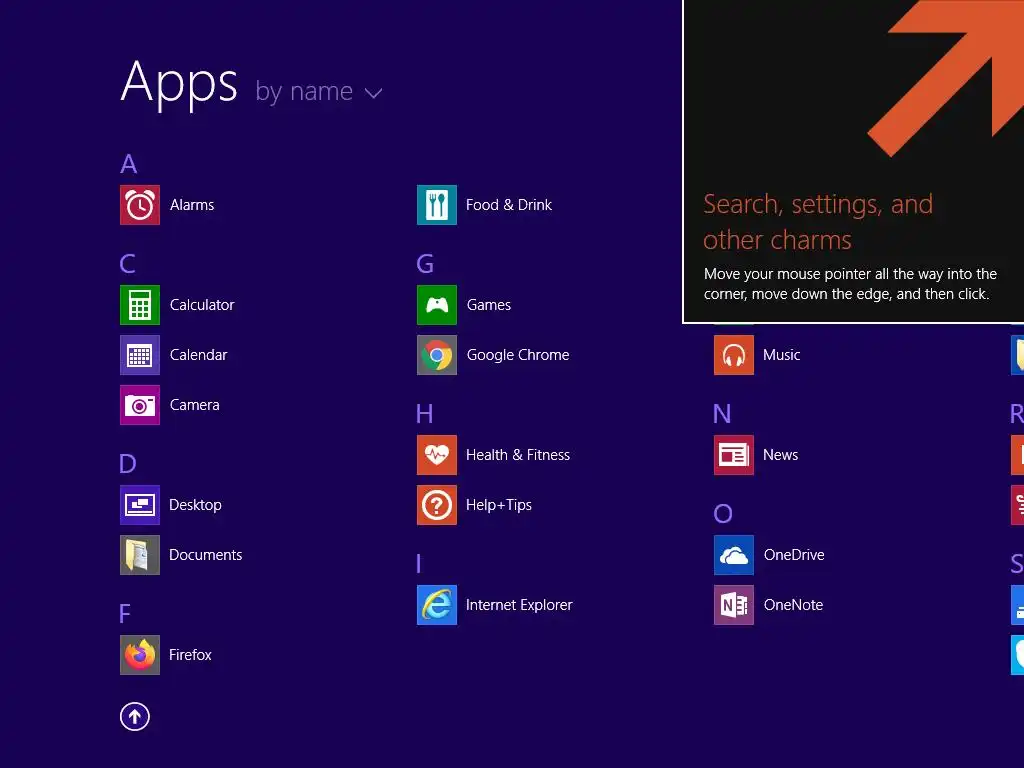Viewport: 1024px width, 768px height.
Task: Open the Music headphones icon
Action: [734, 355]
